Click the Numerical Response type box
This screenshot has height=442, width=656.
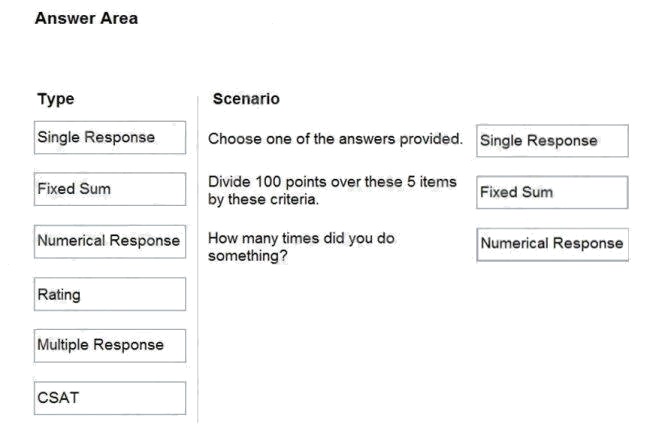point(110,242)
